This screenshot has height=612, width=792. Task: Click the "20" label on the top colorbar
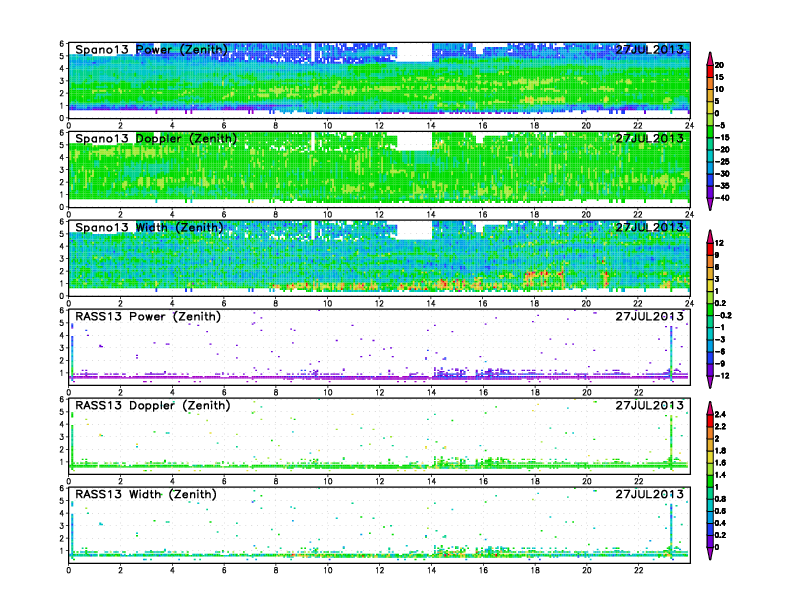click(719, 65)
